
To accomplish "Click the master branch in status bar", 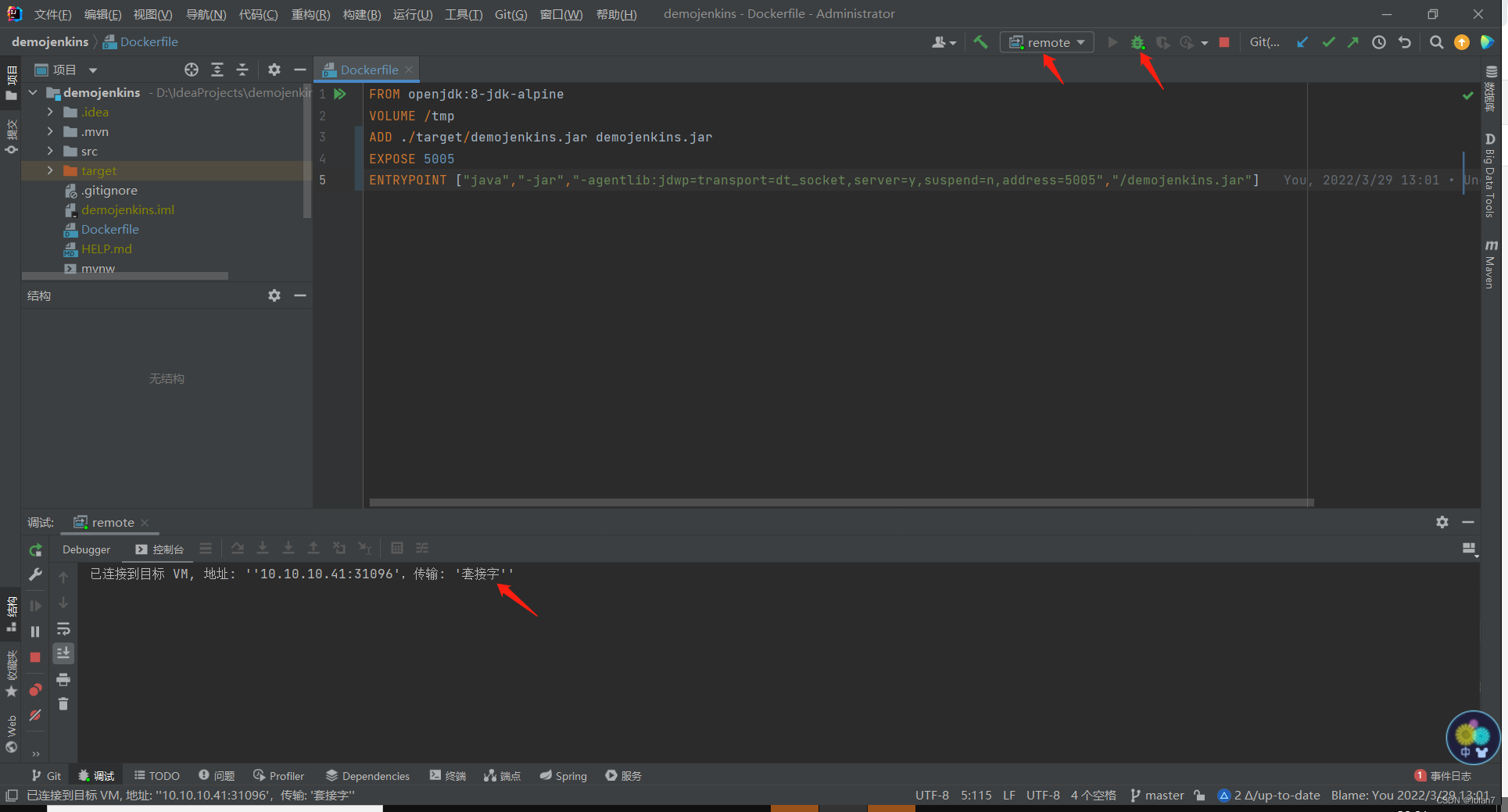I will 1158,796.
